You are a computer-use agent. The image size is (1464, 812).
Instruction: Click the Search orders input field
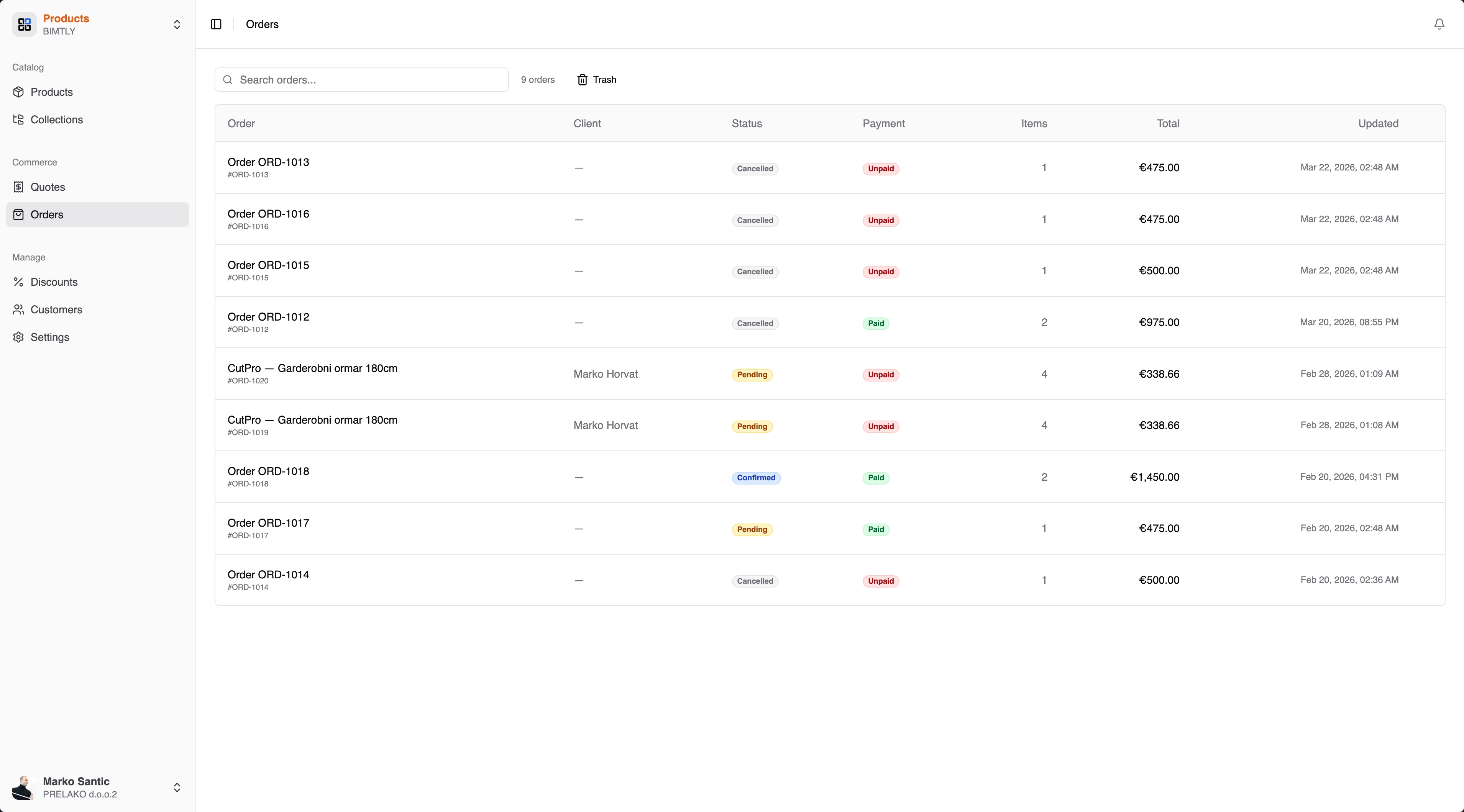click(361, 80)
